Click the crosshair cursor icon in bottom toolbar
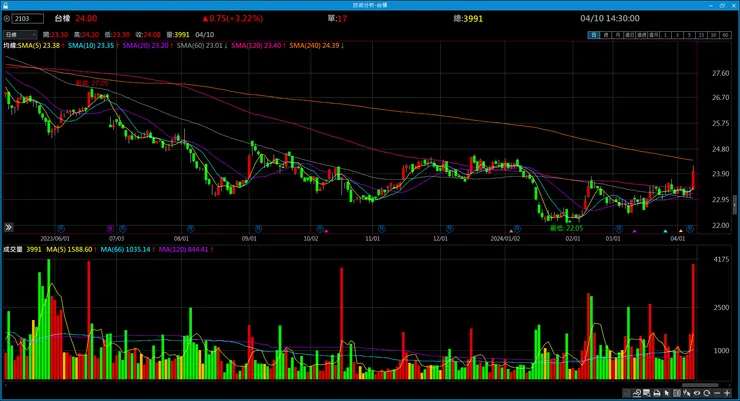Viewport: 740px width, 401px height. pyautogui.click(x=687, y=393)
